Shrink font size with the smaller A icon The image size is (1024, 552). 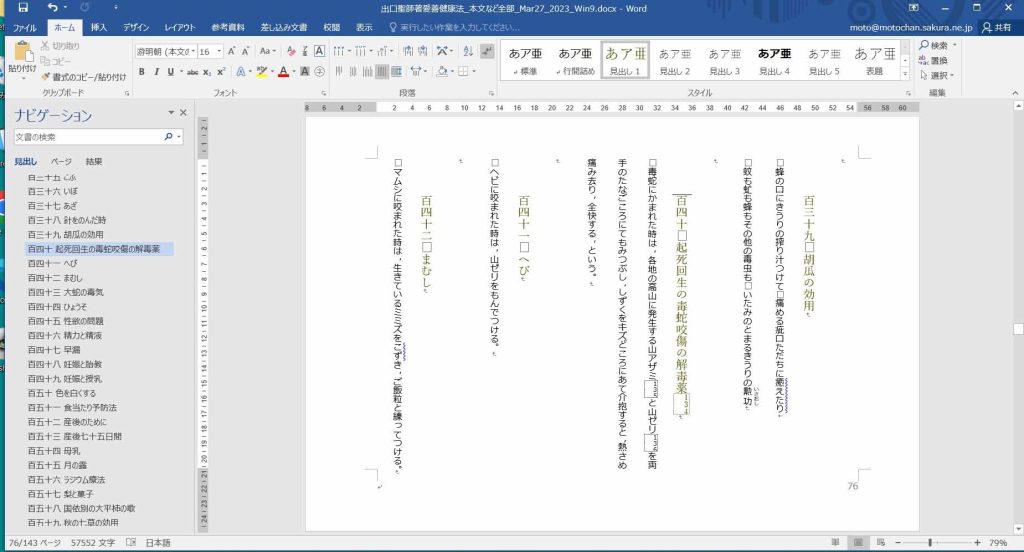point(246,51)
